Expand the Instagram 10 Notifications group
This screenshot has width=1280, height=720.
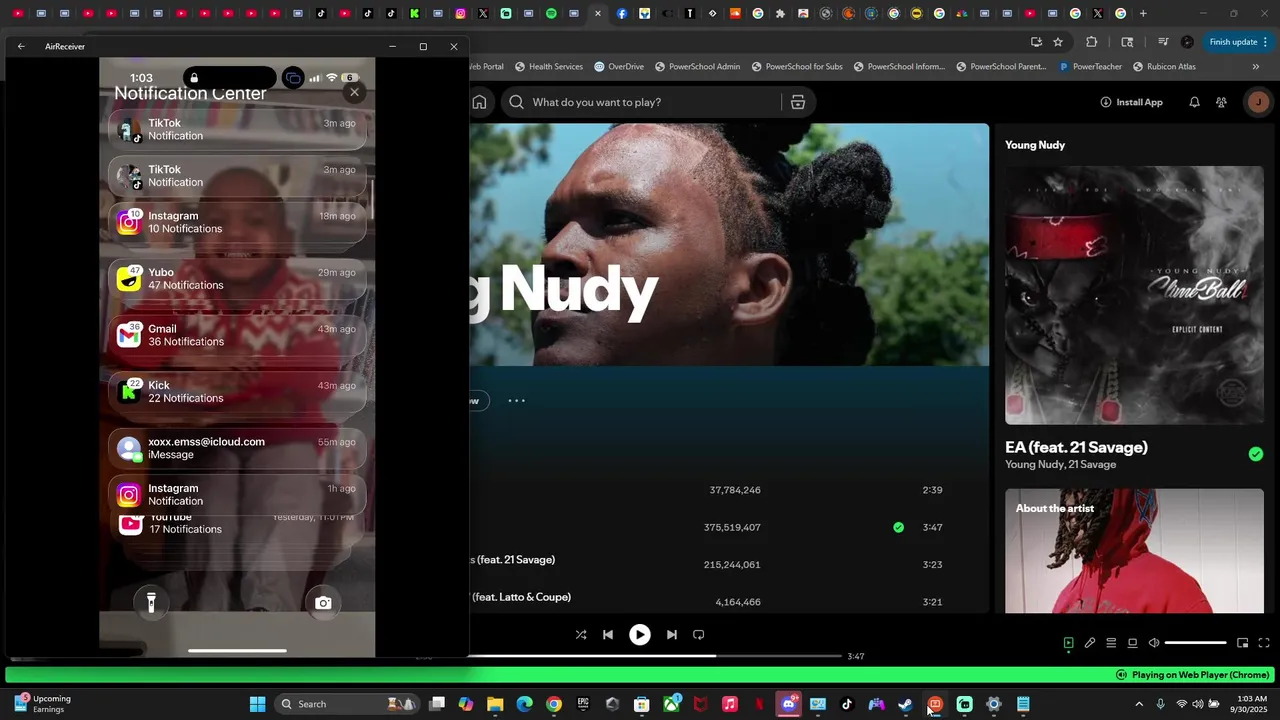point(237,222)
